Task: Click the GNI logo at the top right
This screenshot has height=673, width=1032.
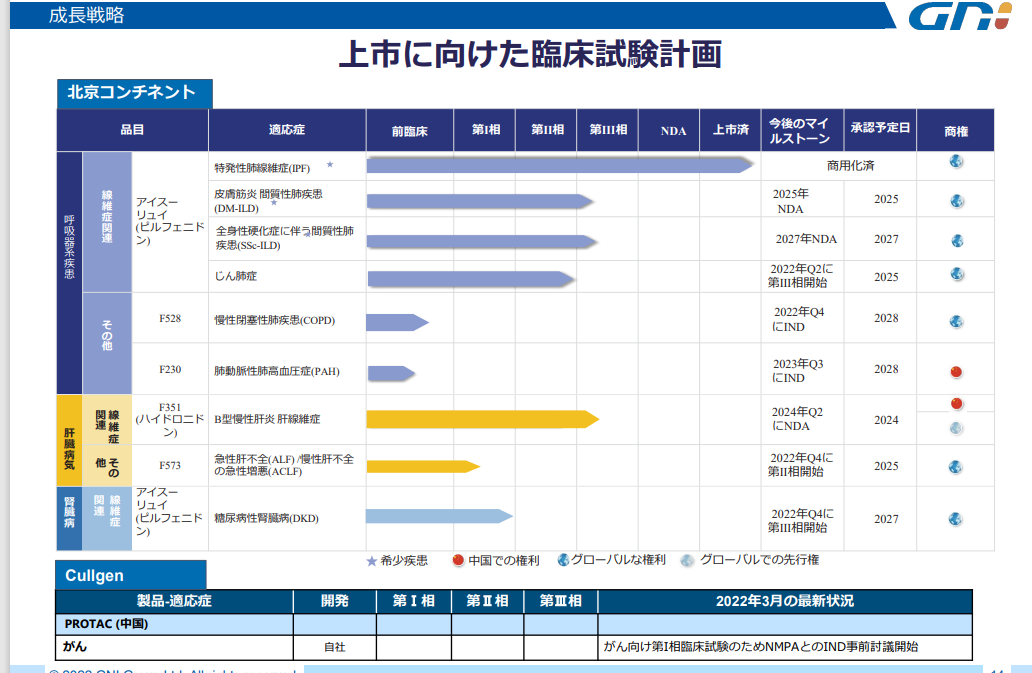Action: (963, 14)
